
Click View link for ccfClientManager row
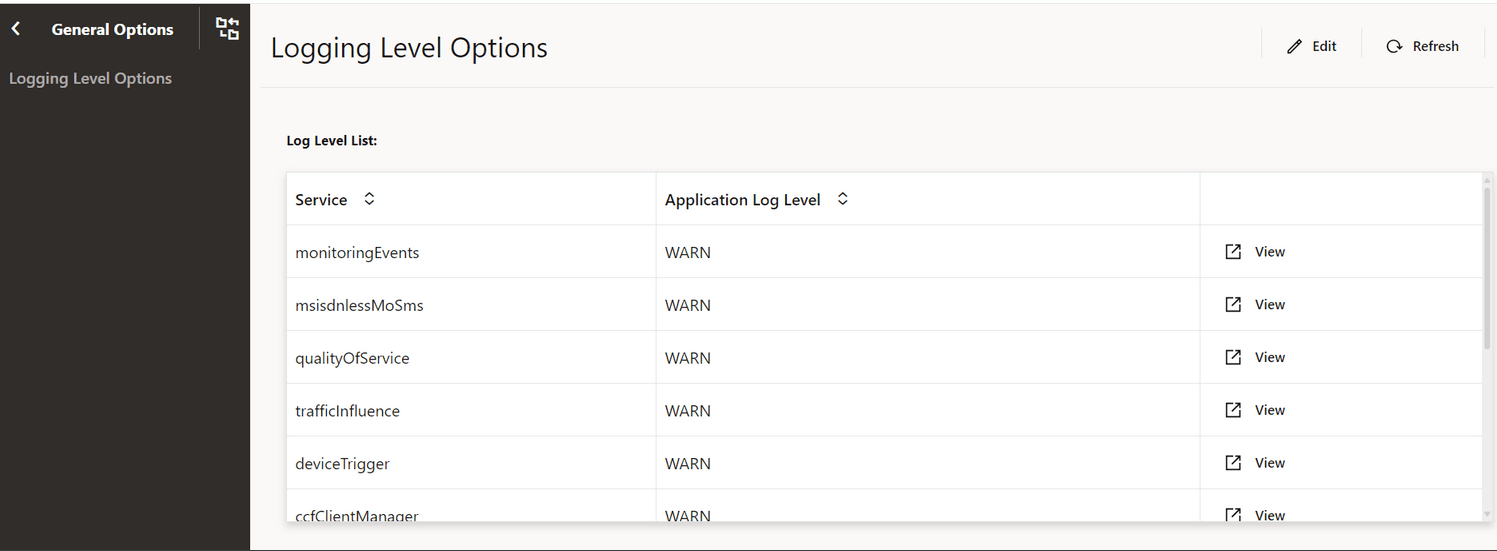[1270, 515]
